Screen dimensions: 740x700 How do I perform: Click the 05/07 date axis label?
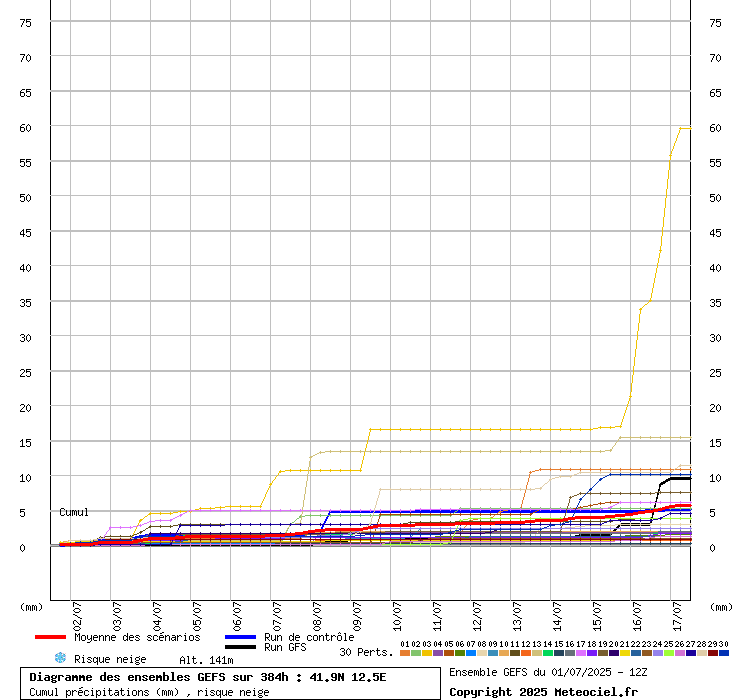pos(197,616)
